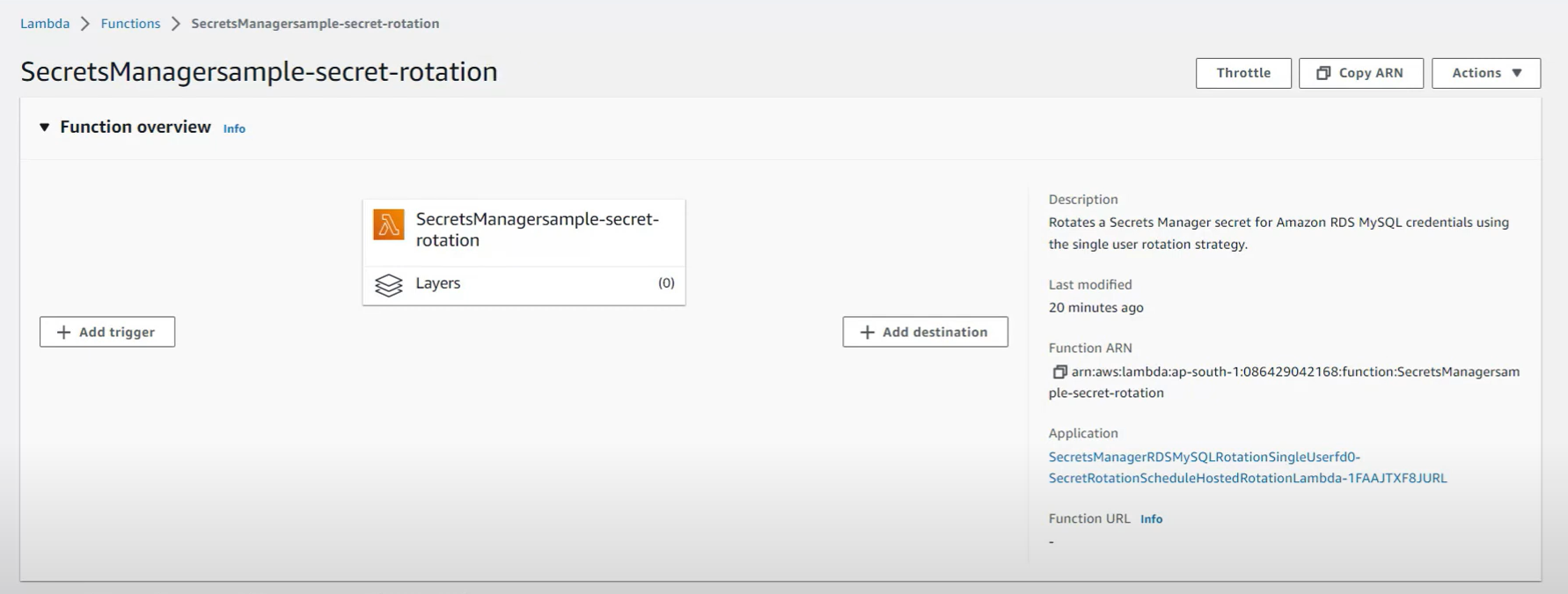Click the Throttle button
The height and width of the screenshot is (594, 1568).
pyautogui.click(x=1243, y=73)
